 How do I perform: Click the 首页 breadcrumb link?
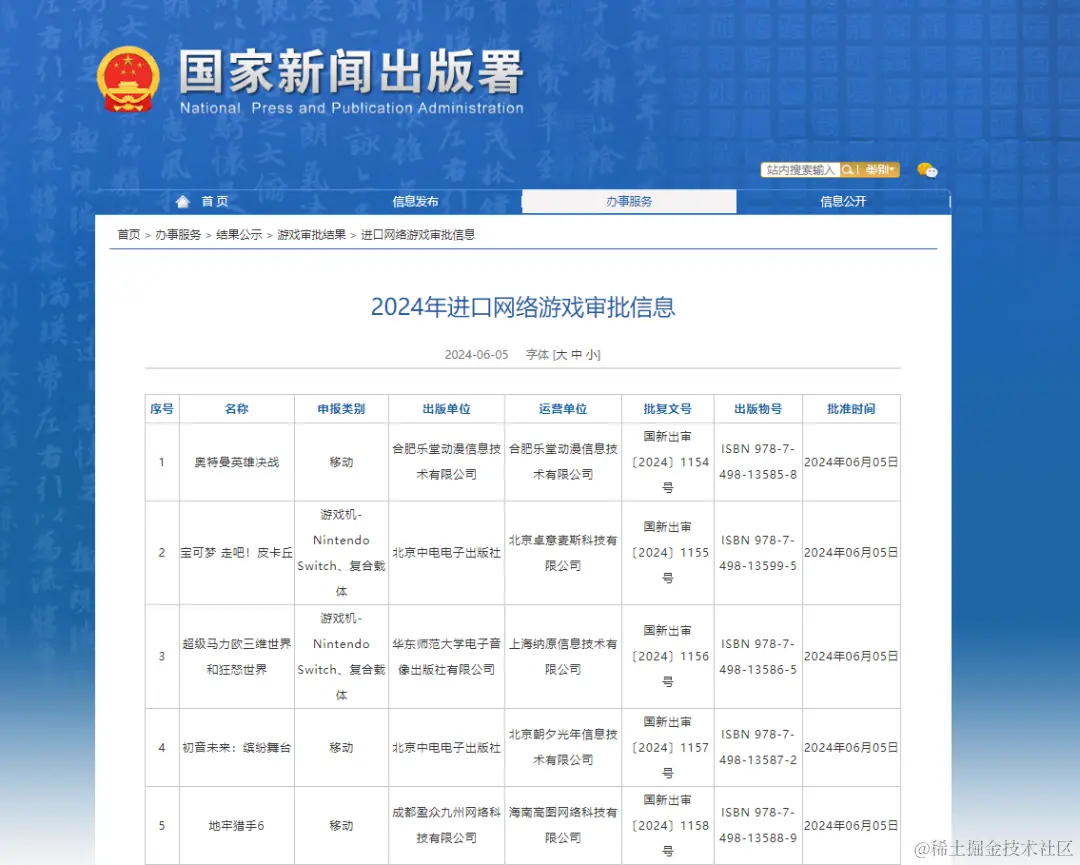click(x=129, y=234)
